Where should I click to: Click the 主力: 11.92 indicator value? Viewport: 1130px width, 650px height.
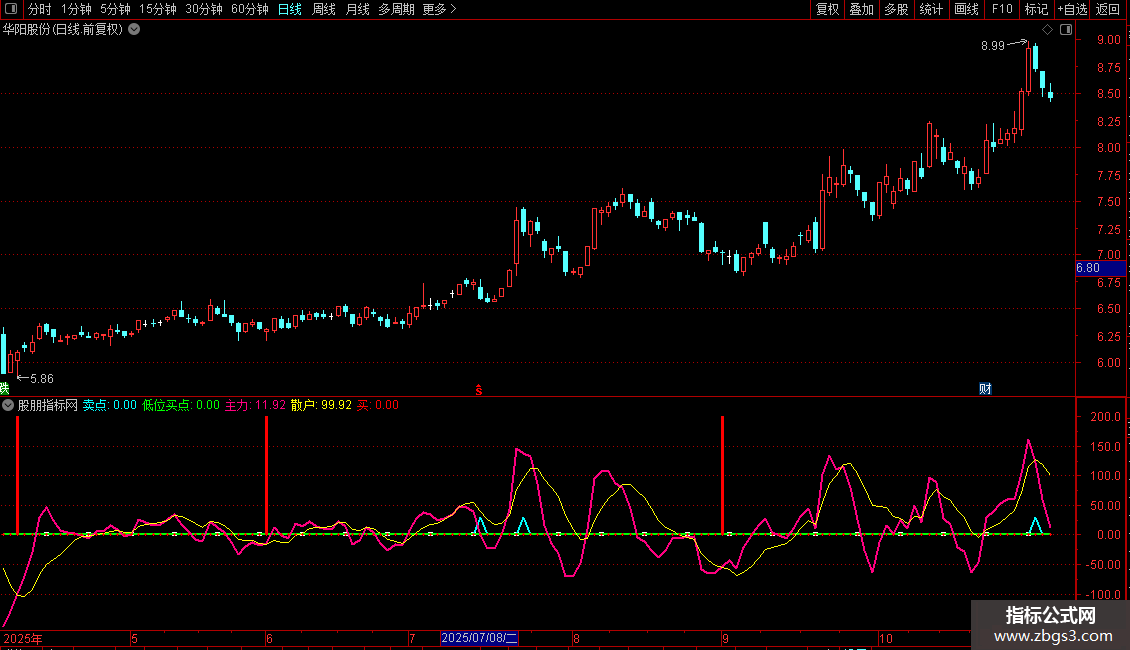[255, 405]
